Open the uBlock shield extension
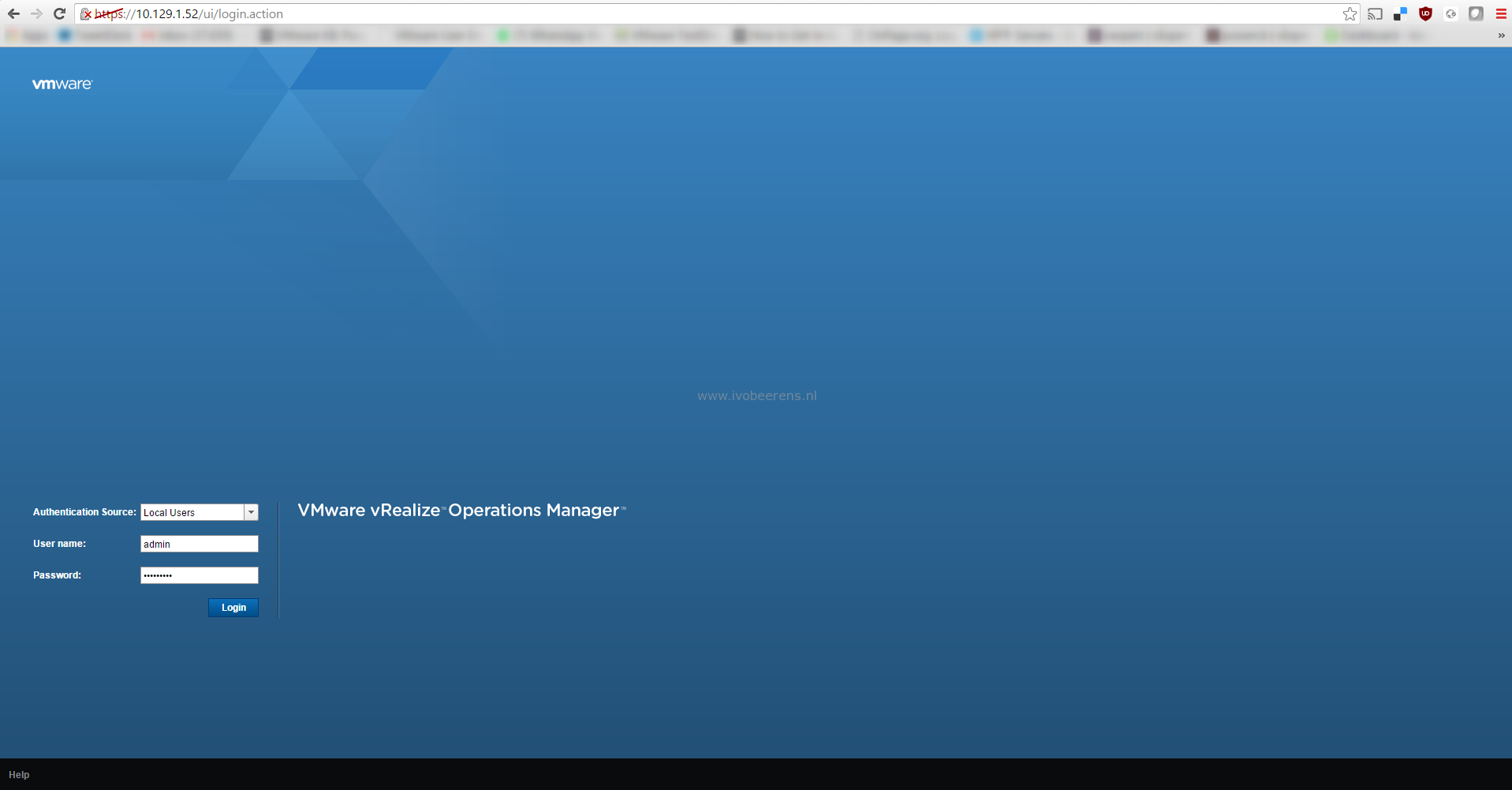 [1425, 13]
